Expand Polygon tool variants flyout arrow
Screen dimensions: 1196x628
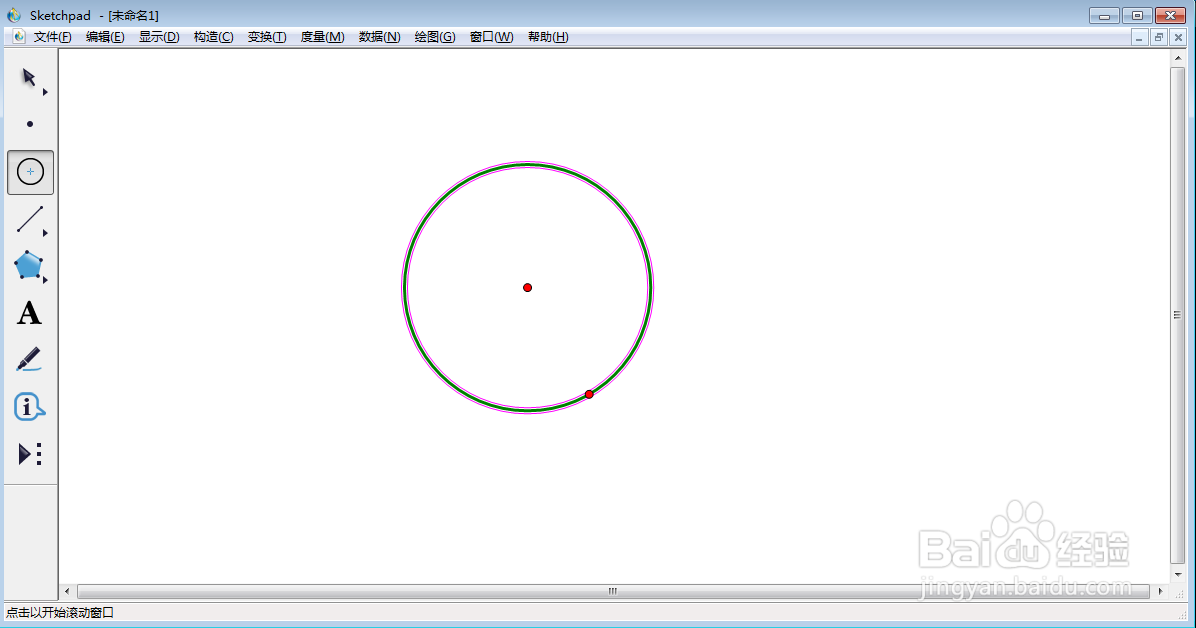click(45, 280)
